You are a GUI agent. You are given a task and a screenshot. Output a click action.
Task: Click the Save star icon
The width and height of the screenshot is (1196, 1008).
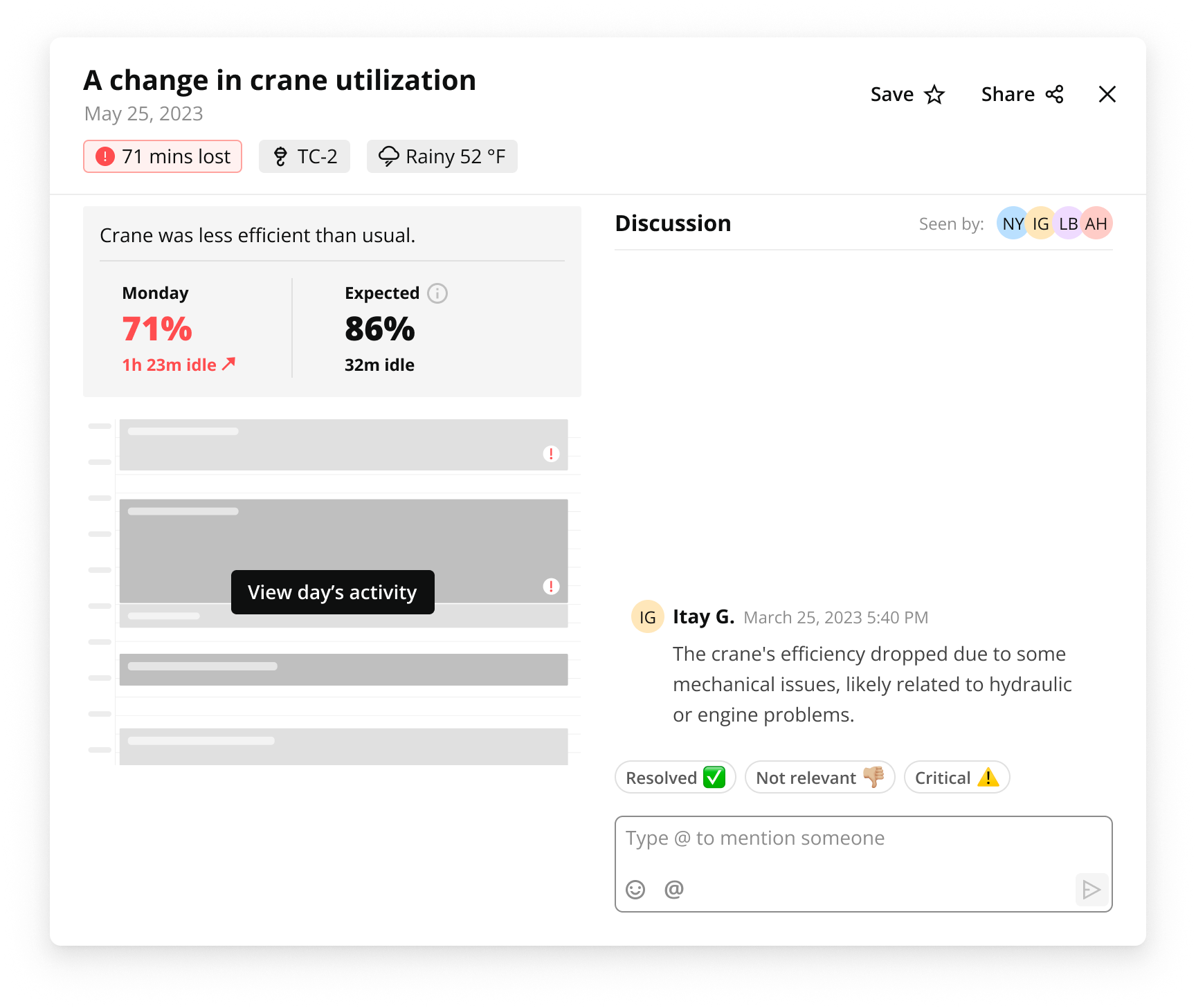coord(934,95)
